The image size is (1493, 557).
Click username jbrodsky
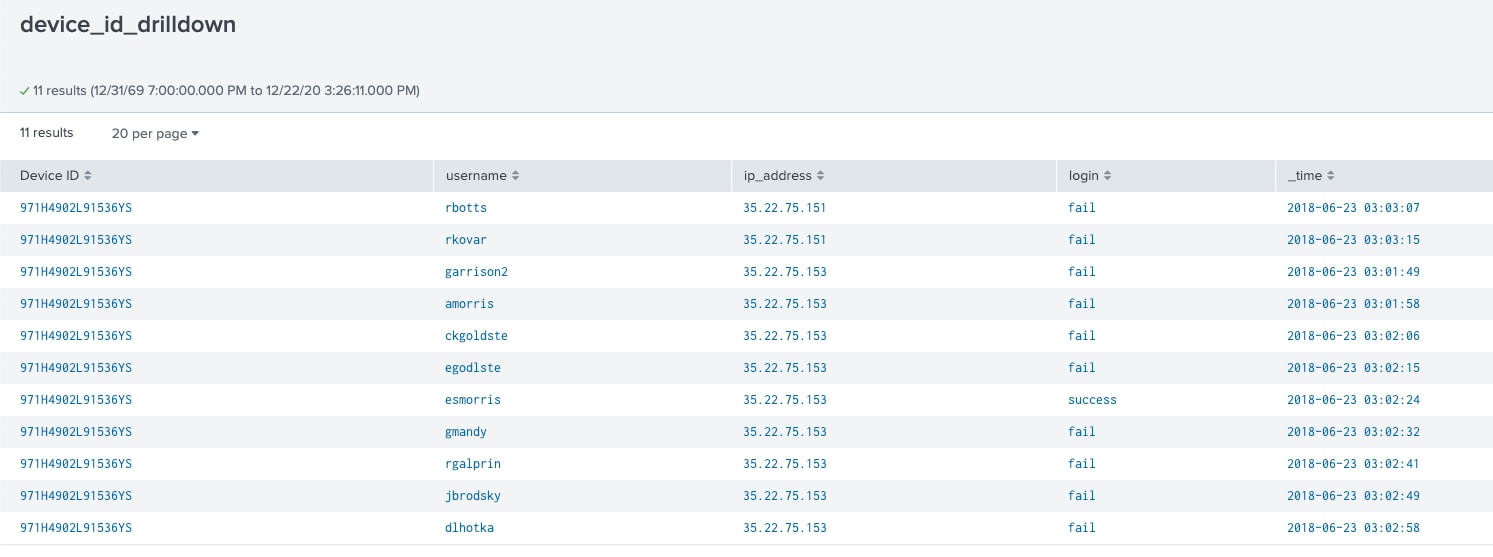[x=473, y=496]
